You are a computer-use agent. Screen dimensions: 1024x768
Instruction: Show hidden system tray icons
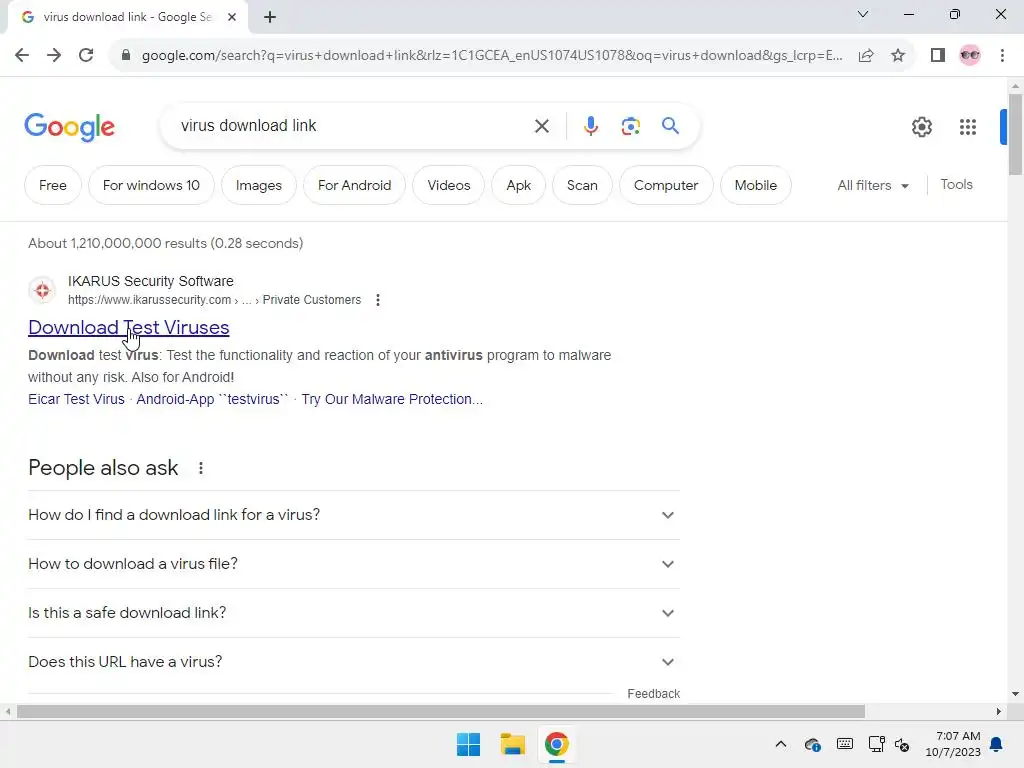tap(780, 744)
